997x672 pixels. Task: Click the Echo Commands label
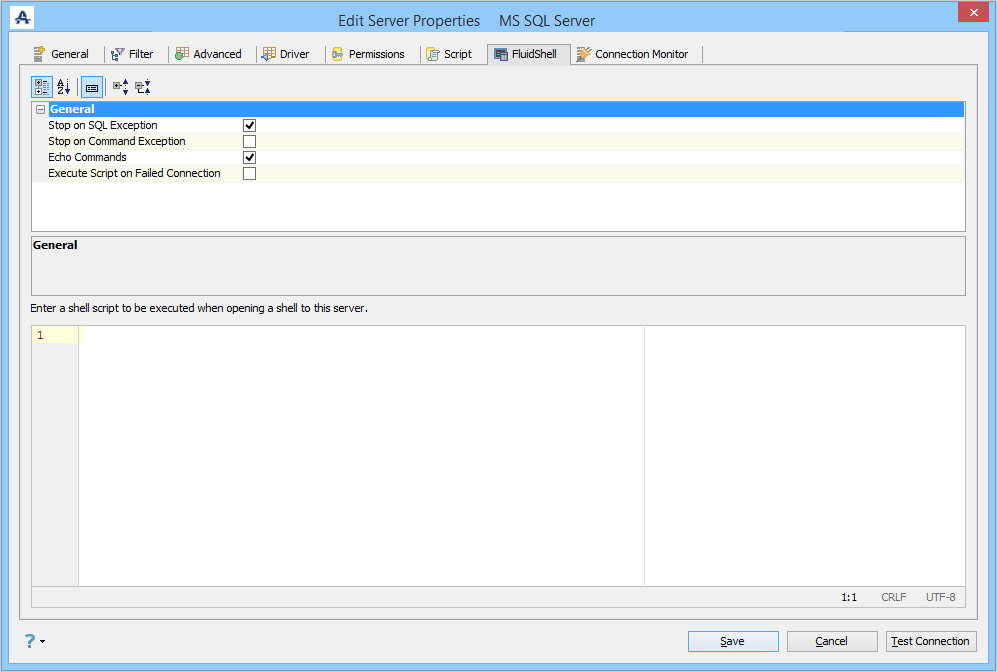click(88, 157)
